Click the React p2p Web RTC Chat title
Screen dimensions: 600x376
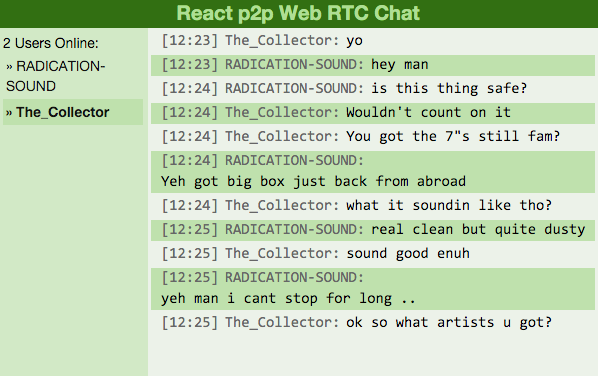coord(298,13)
